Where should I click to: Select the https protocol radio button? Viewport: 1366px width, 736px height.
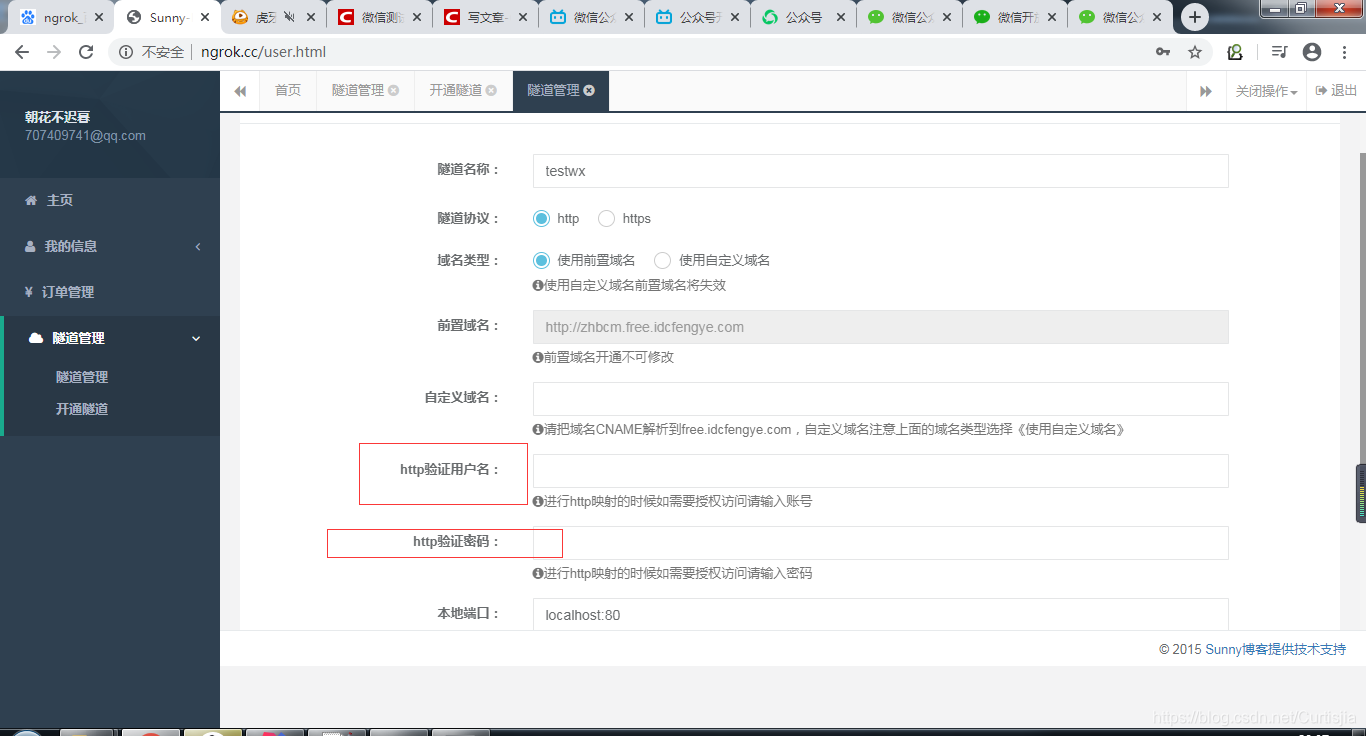(x=606, y=218)
